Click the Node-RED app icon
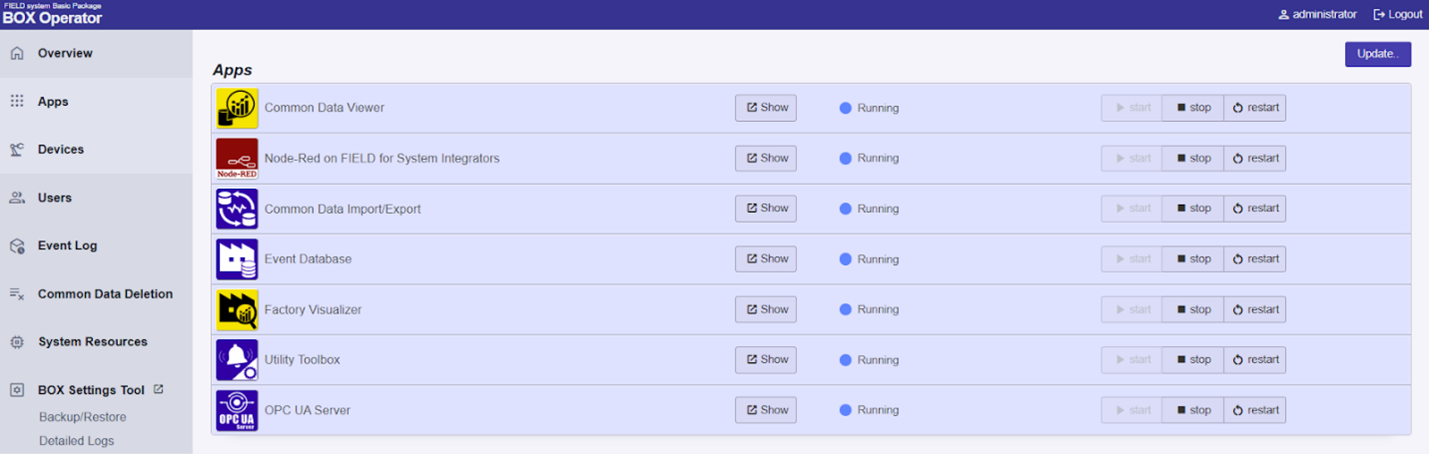This screenshot has width=1429, height=454. tap(237, 158)
